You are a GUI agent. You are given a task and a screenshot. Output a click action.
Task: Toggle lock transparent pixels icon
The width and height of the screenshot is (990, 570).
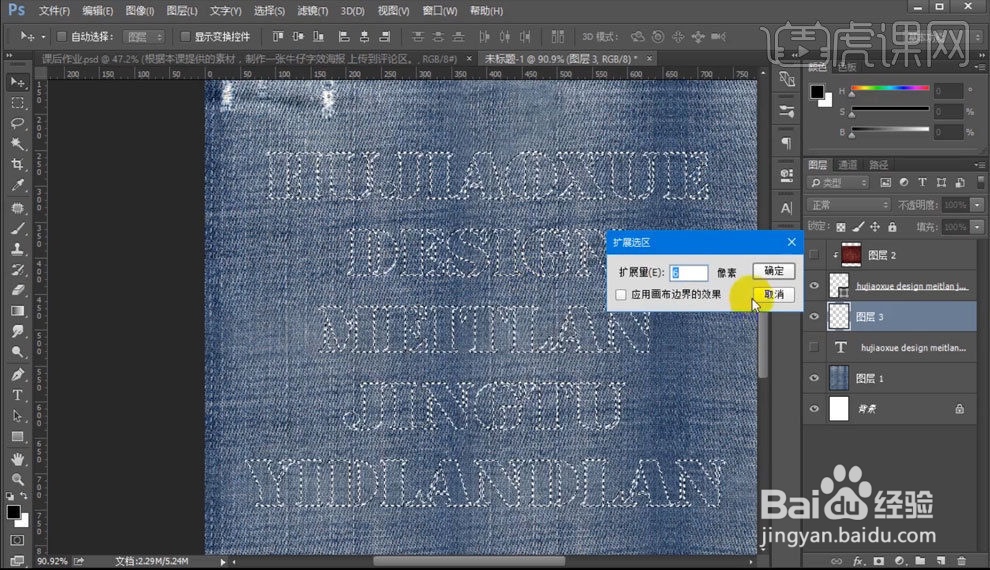tap(840, 227)
